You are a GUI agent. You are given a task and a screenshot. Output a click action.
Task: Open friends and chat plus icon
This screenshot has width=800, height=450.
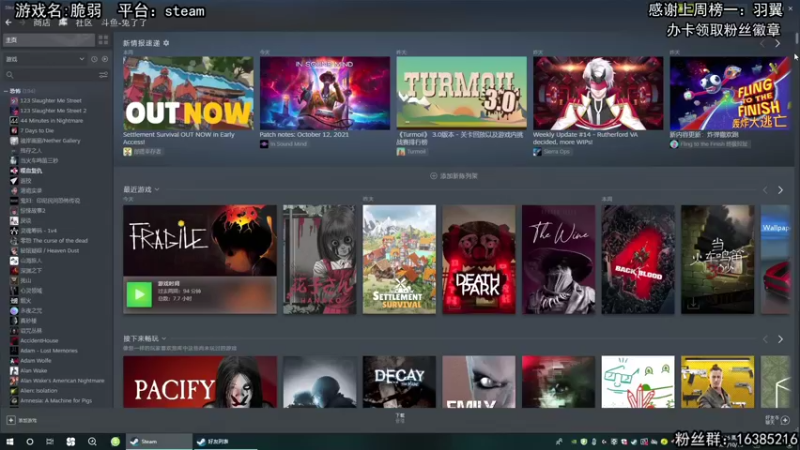coord(785,420)
